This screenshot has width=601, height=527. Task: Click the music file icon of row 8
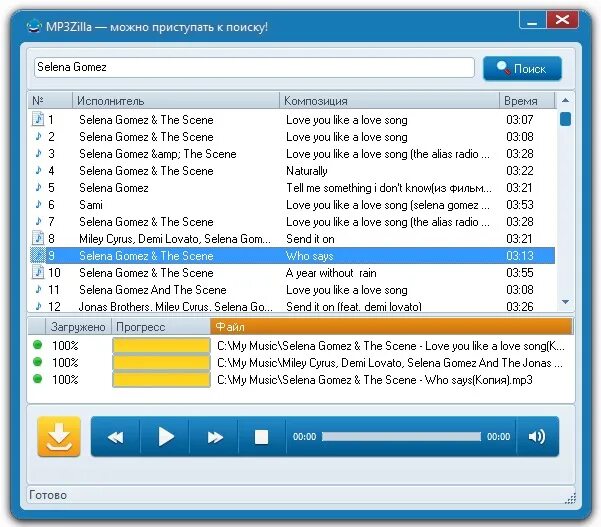pyautogui.click(x=38, y=238)
